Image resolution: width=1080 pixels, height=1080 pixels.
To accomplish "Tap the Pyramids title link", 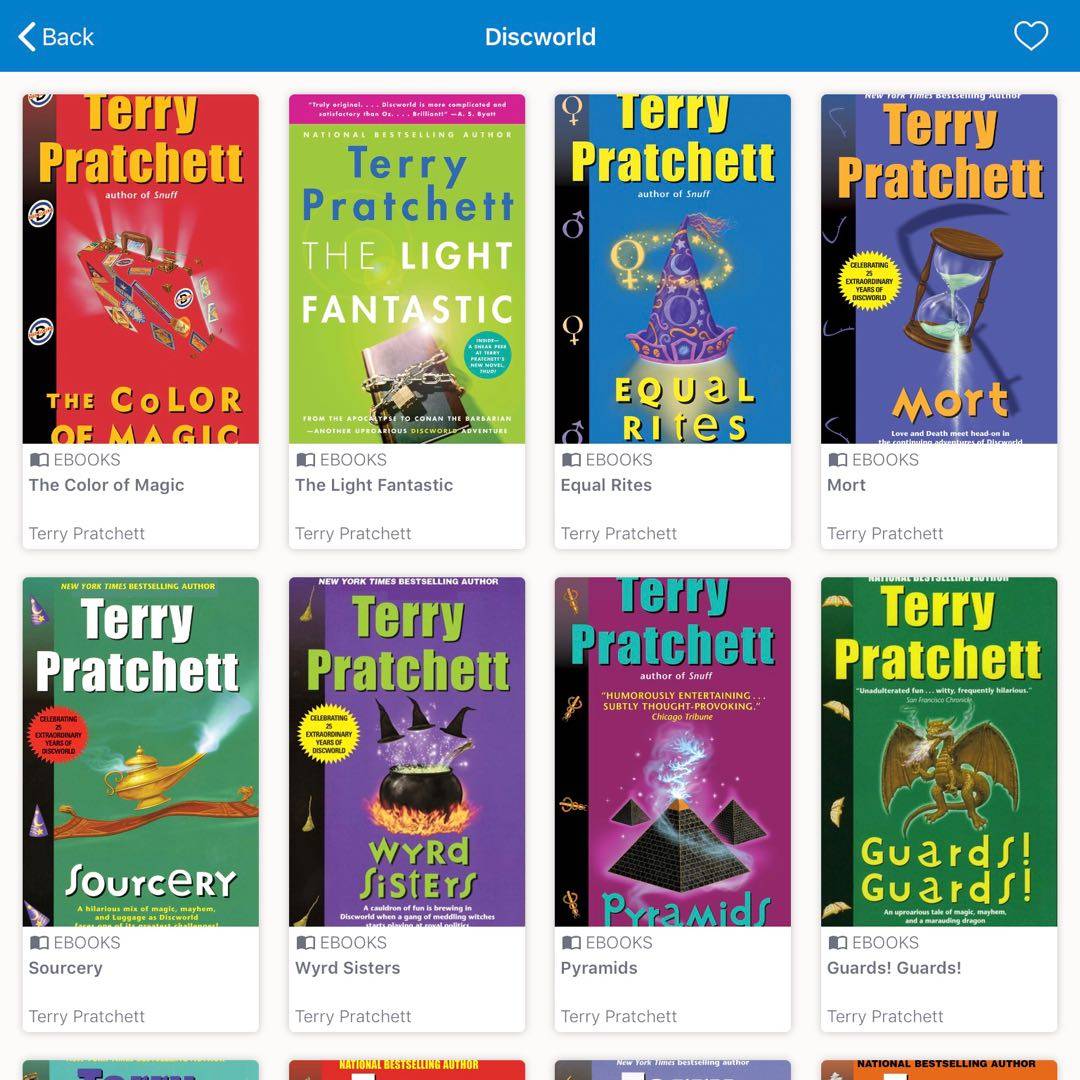I will click(599, 968).
